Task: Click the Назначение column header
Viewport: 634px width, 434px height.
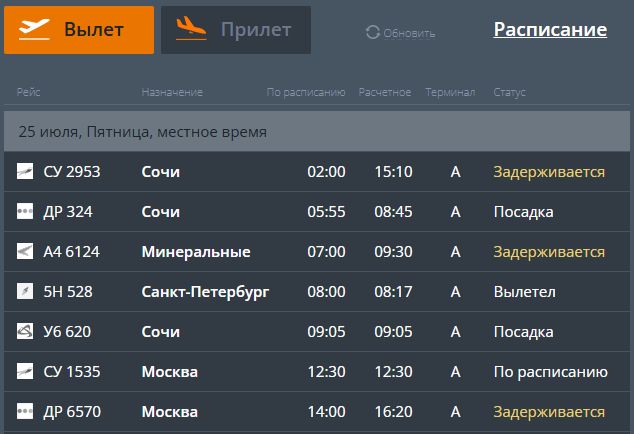Action: click(172, 93)
